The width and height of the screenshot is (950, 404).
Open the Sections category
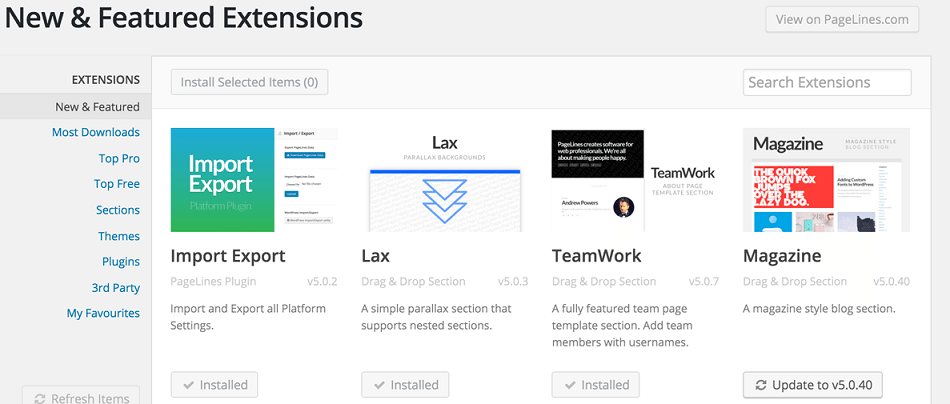(118, 210)
